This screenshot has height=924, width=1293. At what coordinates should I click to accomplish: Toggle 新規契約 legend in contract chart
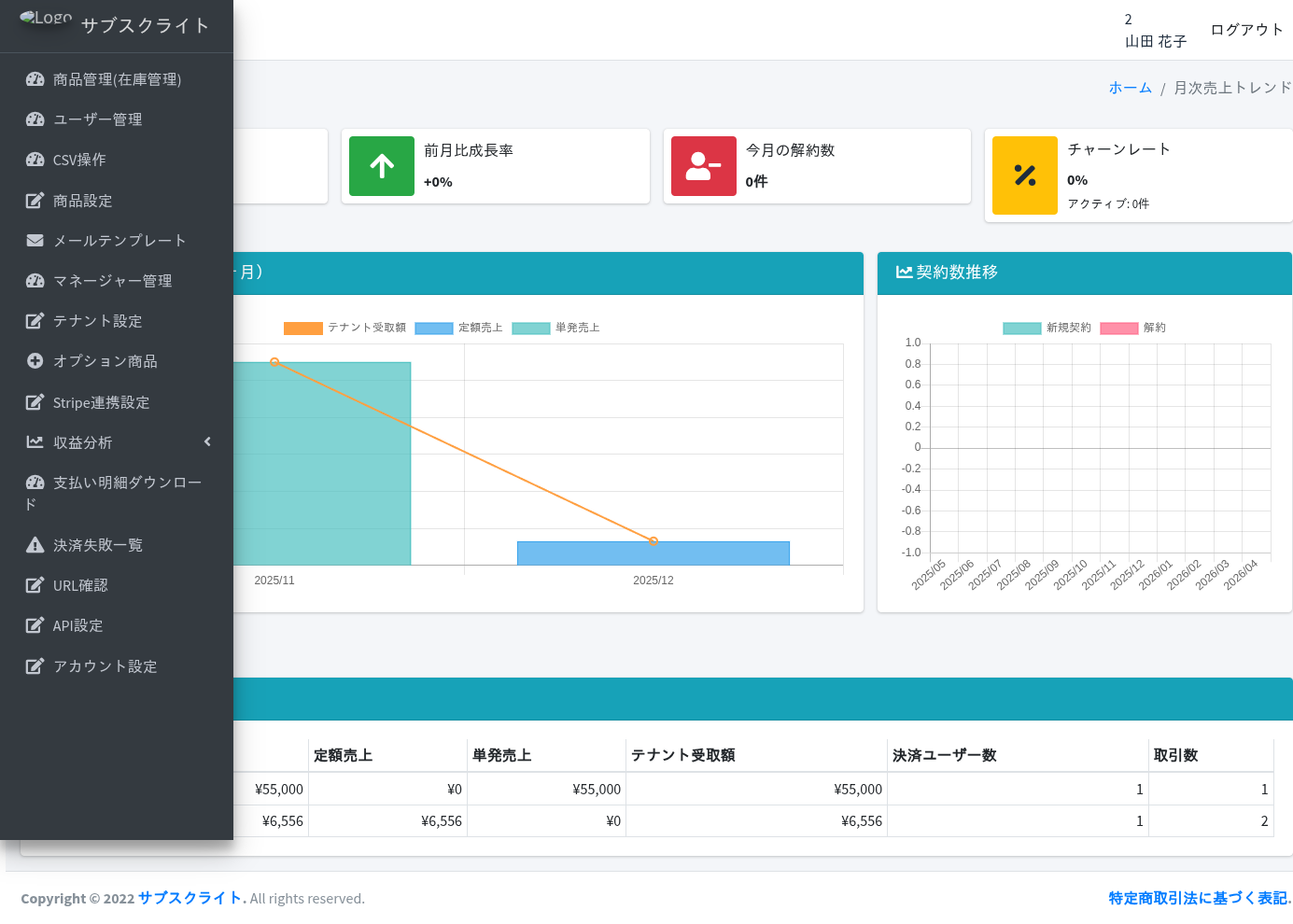[1047, 328]
